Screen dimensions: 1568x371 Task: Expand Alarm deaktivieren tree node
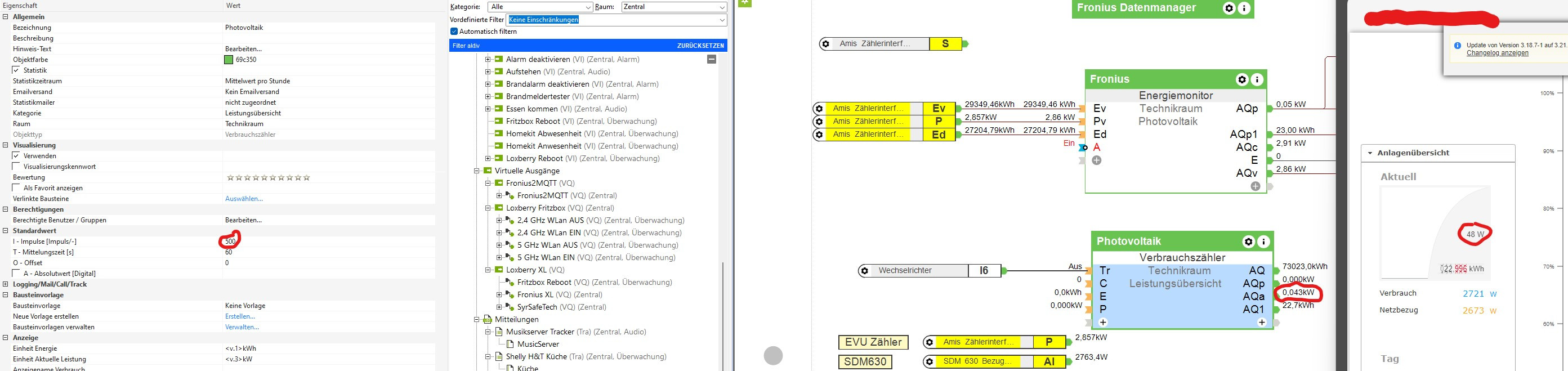488,60
